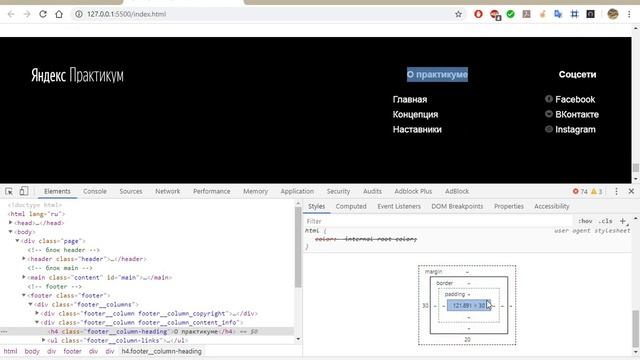The width and height of the screenshot is (640, 360).
Task: Switch to the Console tab
Action: (95, 191)
